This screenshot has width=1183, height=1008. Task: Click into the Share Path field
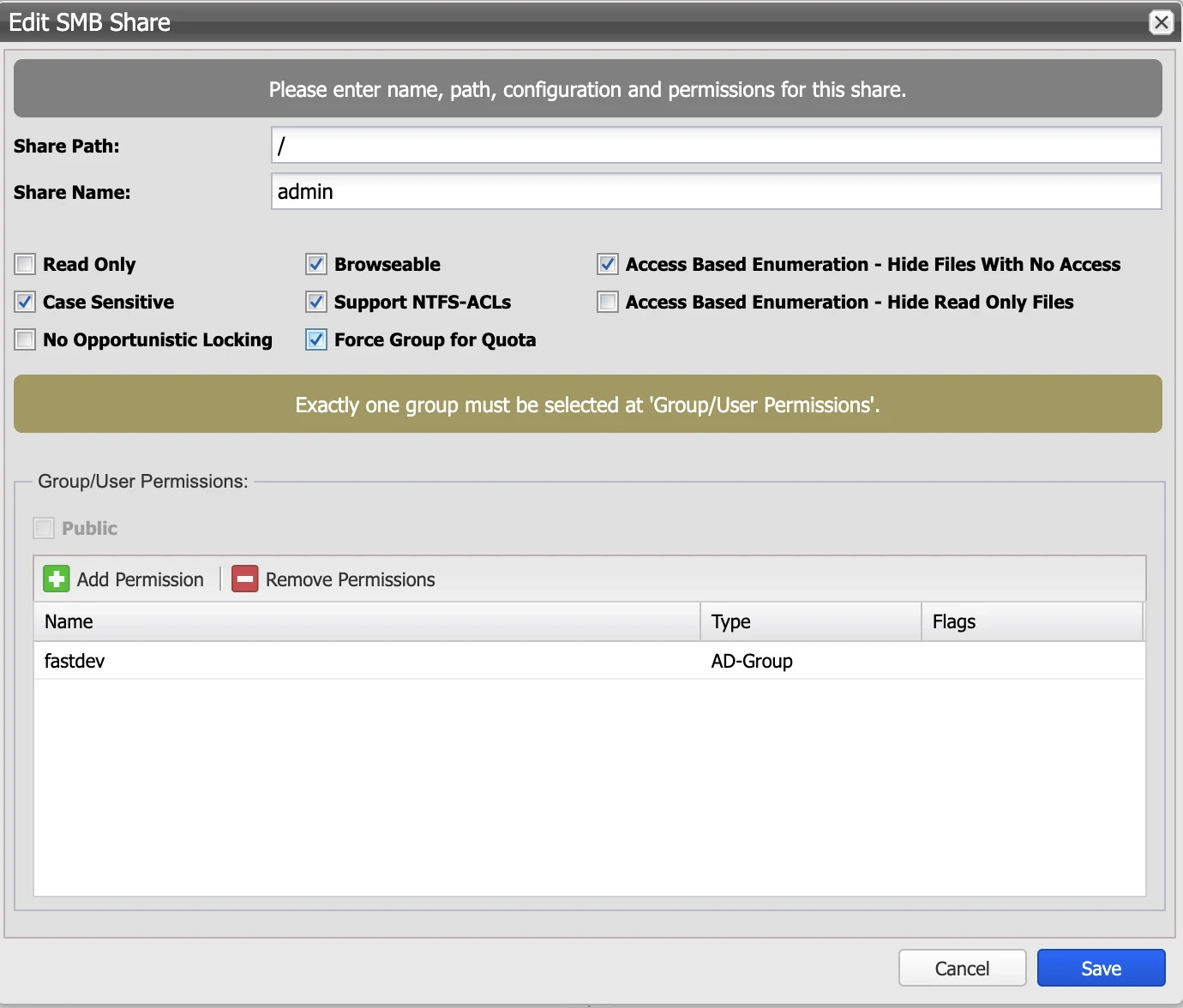[716, 146]
